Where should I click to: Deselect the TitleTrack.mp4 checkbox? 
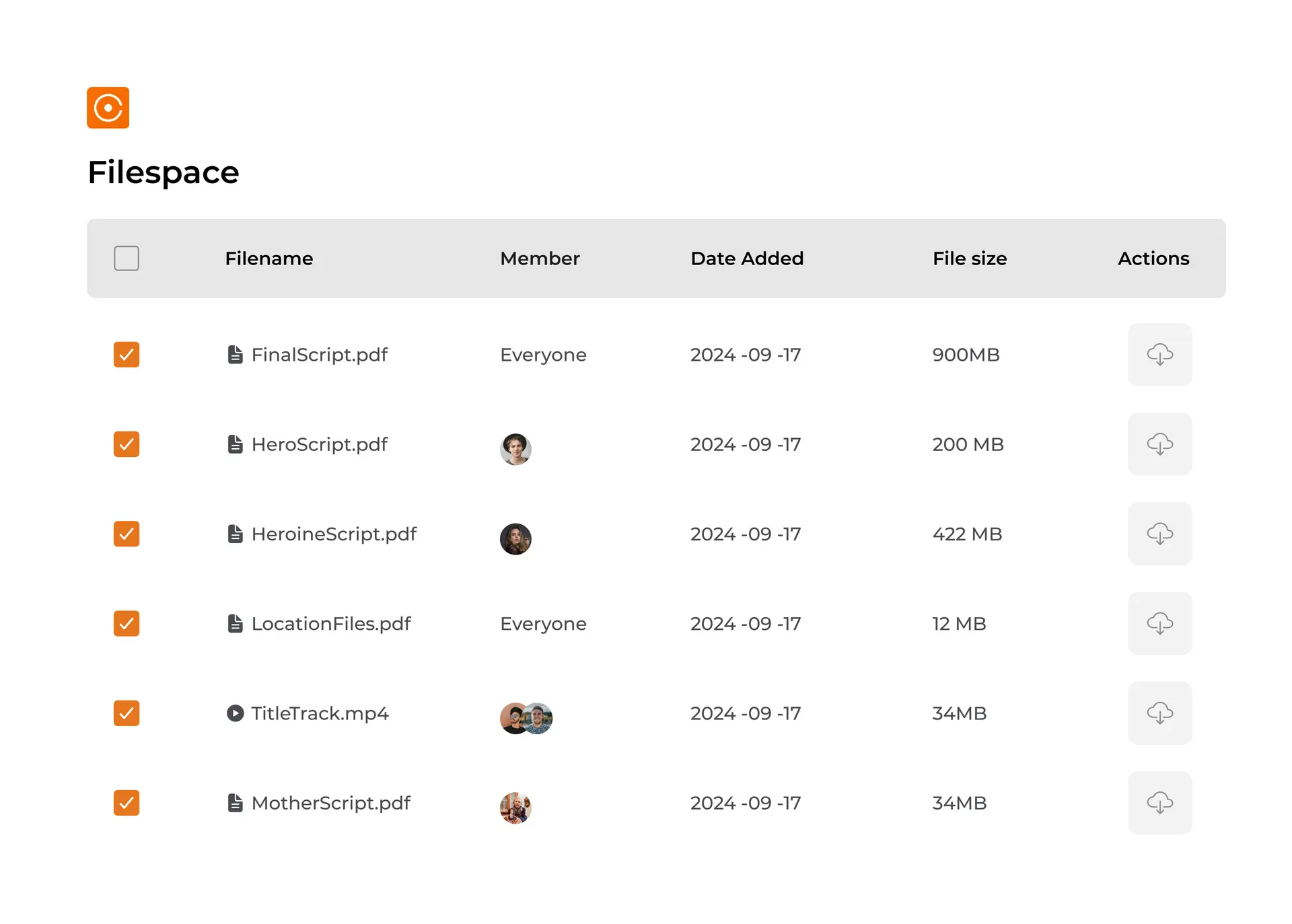tap(127, 713)
